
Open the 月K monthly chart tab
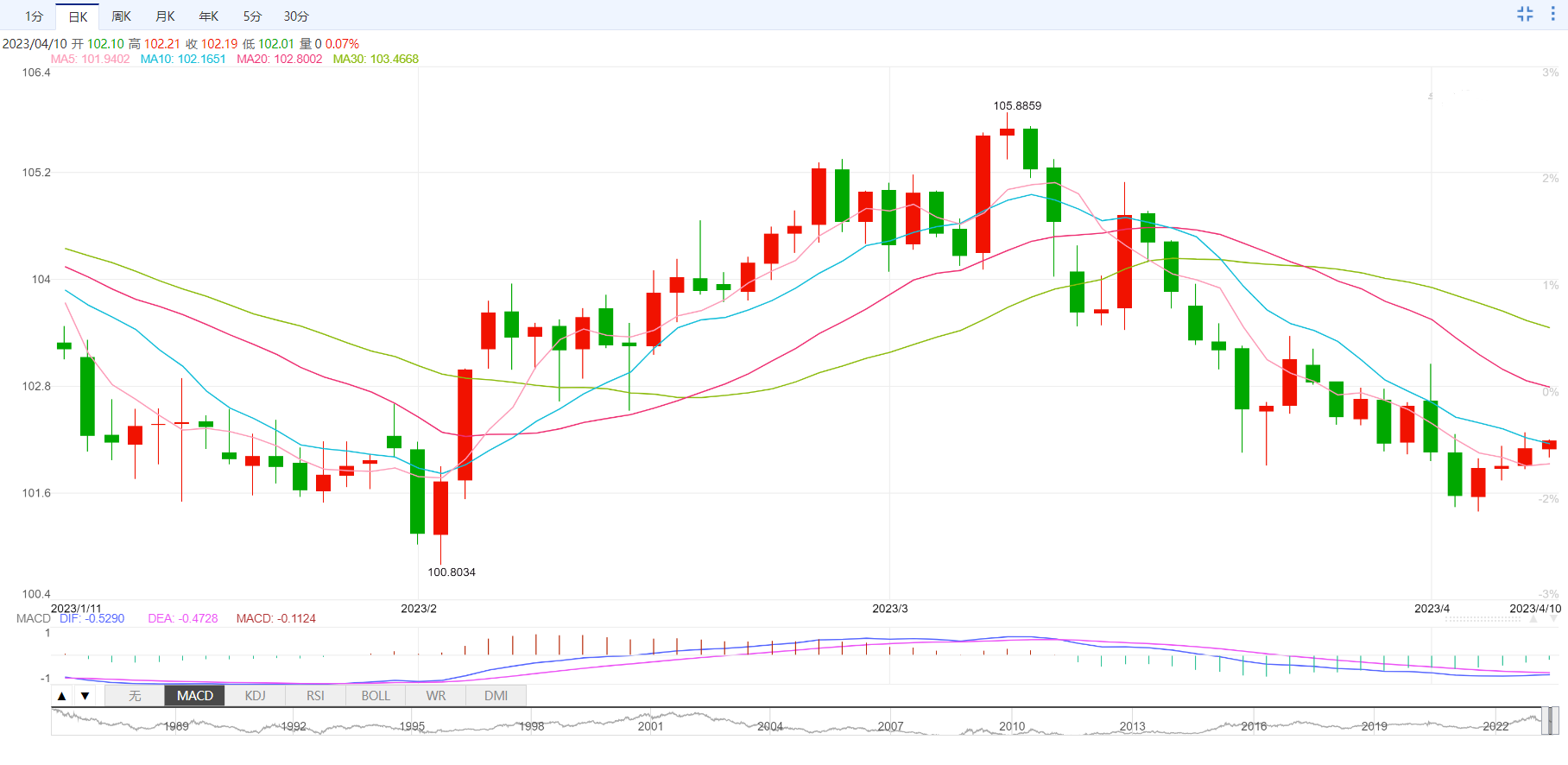tap(165, 16)
